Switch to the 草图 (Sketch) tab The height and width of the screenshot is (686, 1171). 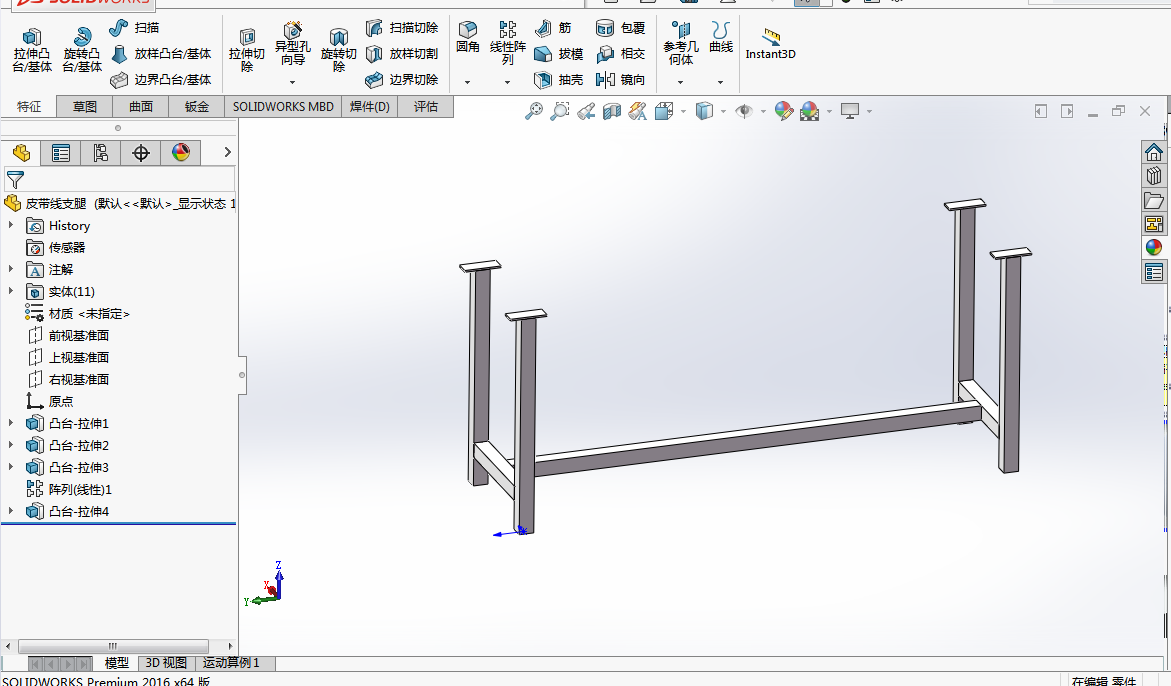(84, 107)
